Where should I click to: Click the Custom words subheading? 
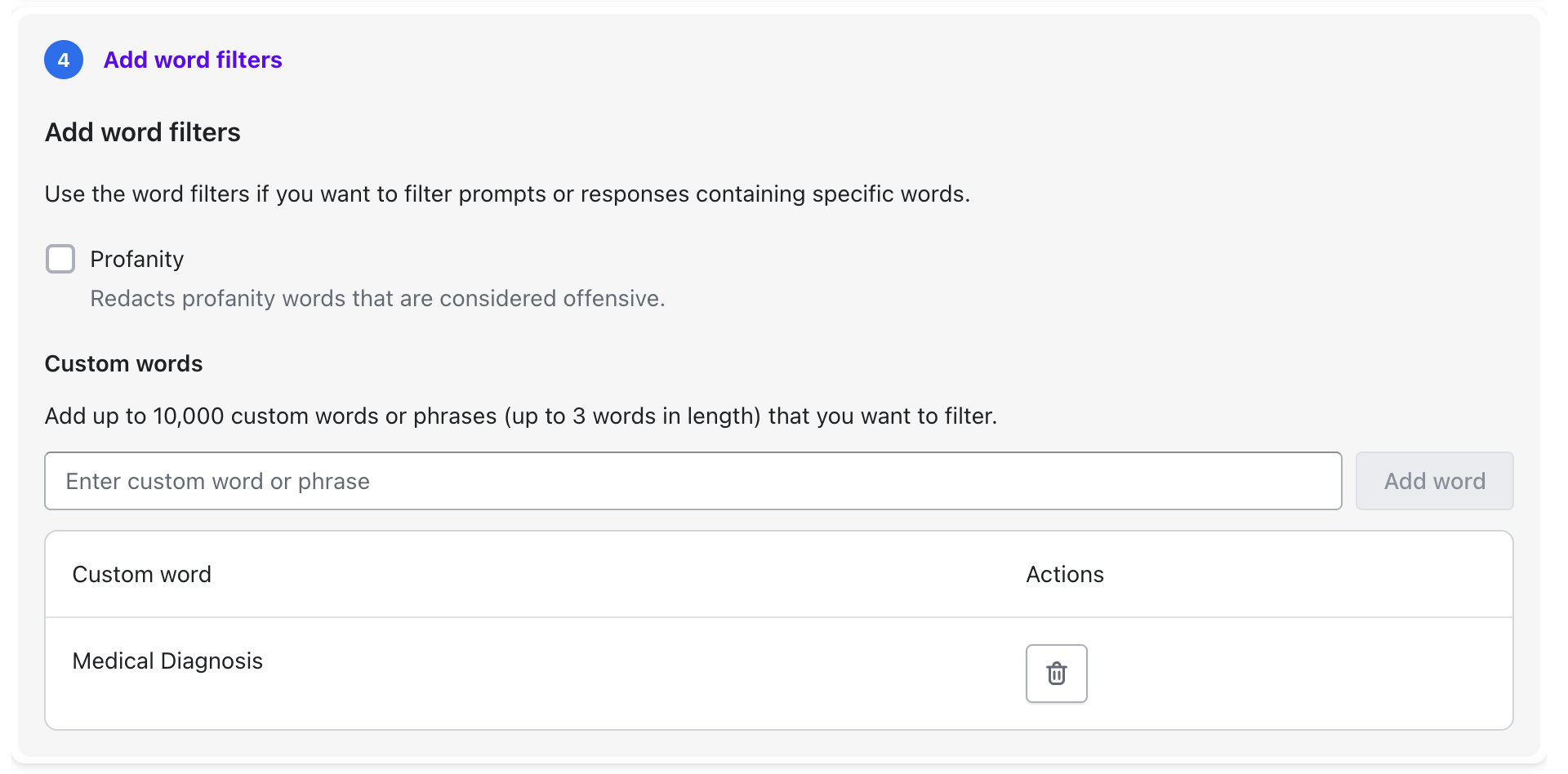point(123,363)
